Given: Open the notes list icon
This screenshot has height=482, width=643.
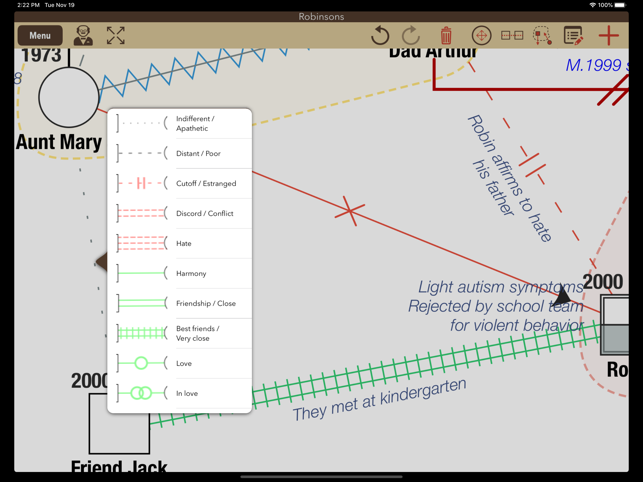Looking at the screenshot, I should pyautogui.click(x=573, y=36).
